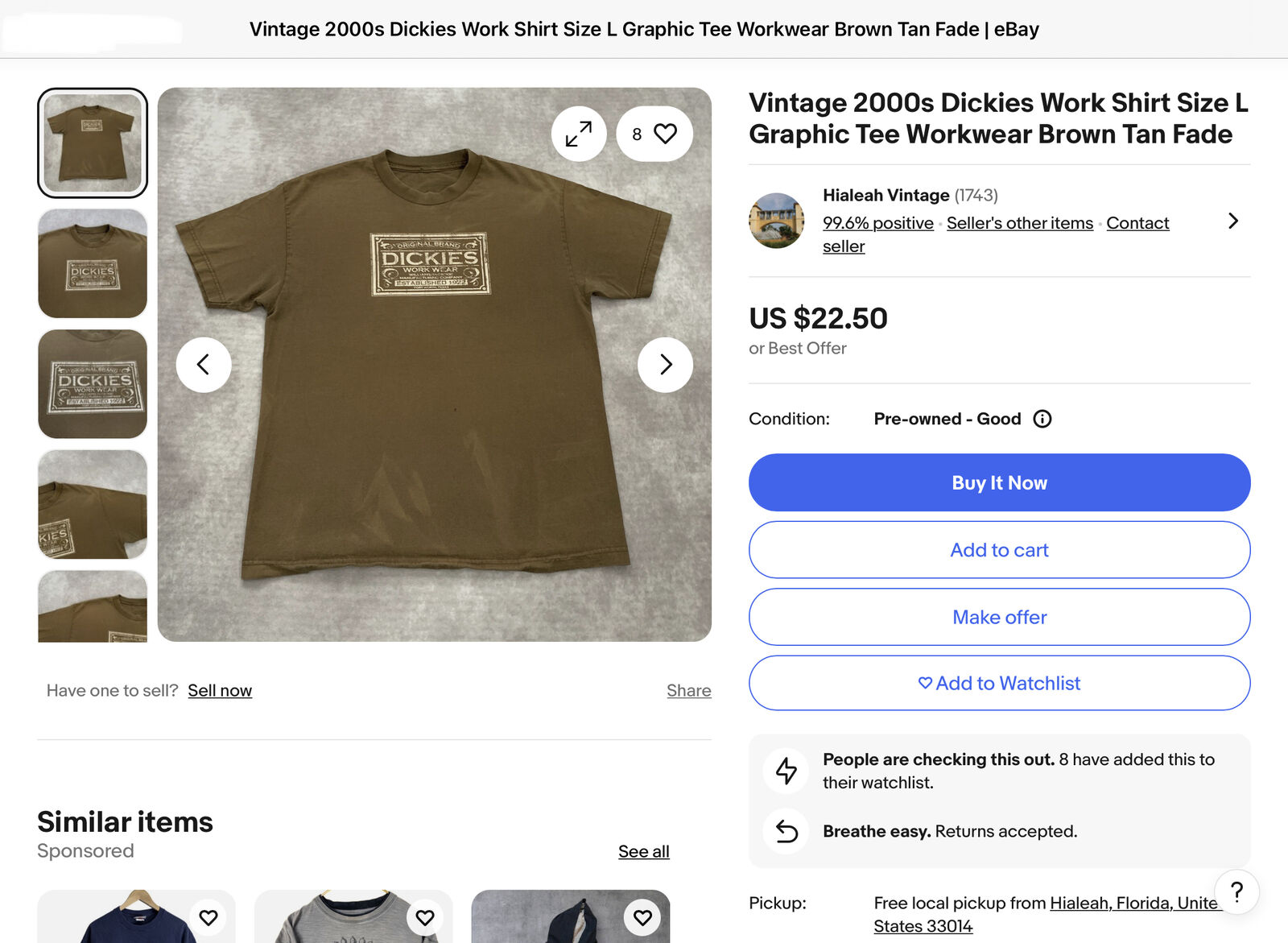Click the Make offer button

999,617
